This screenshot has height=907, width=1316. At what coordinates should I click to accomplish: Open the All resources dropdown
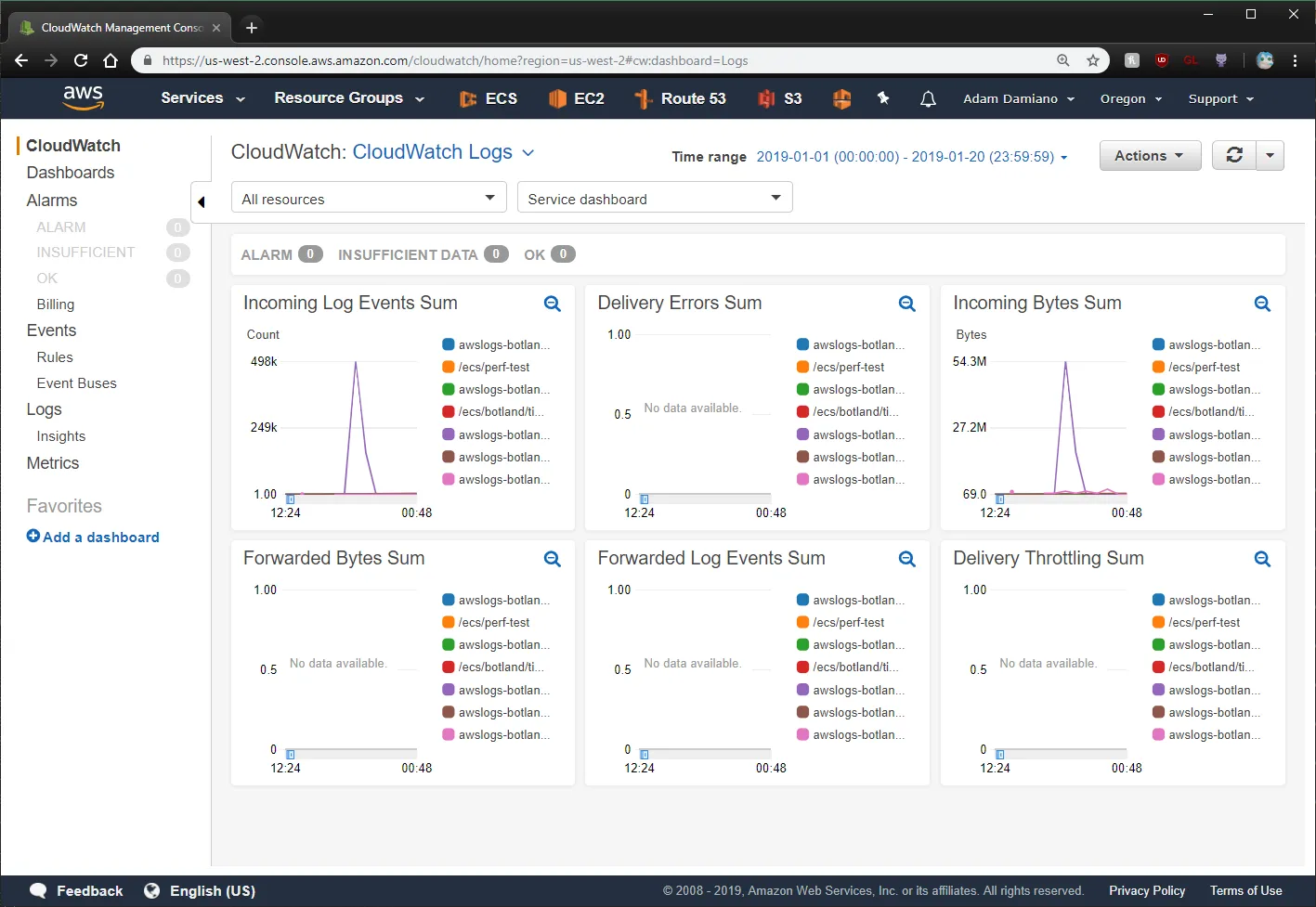(x=369, y=198)
